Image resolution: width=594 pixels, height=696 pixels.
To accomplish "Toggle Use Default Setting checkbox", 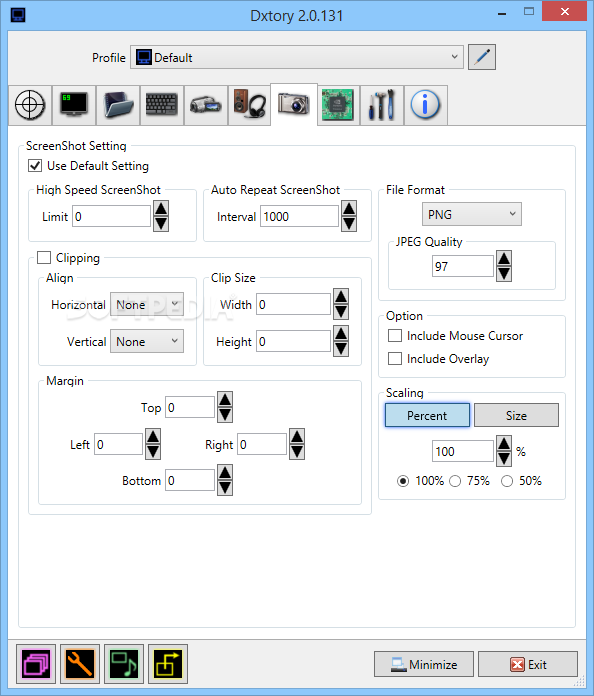I will (x=35, y=166).
